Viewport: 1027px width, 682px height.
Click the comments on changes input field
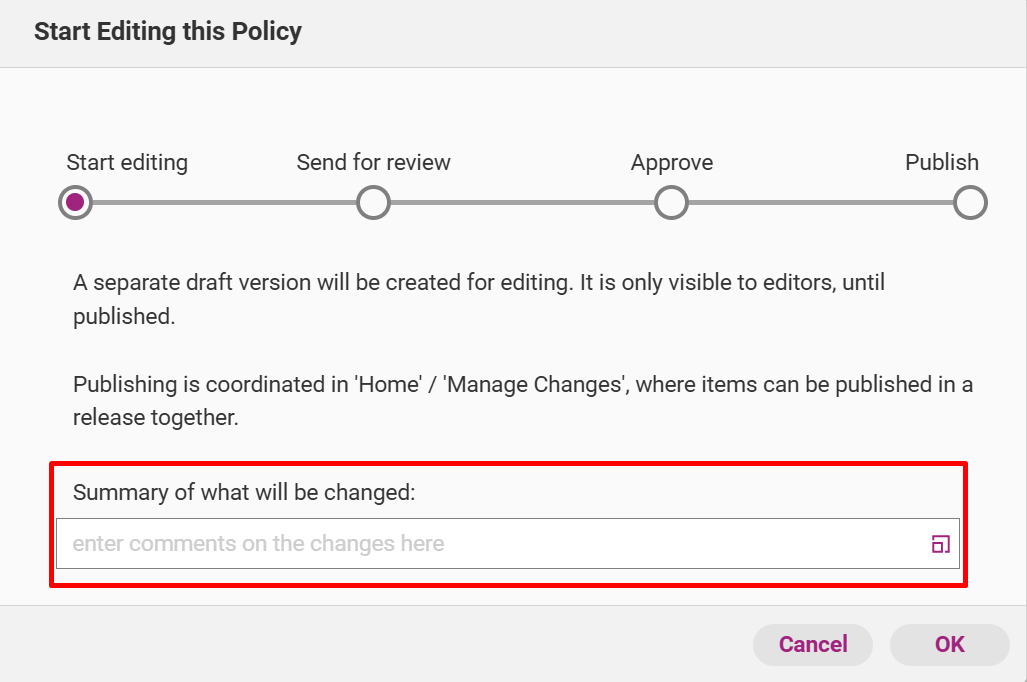pos(508,544)
